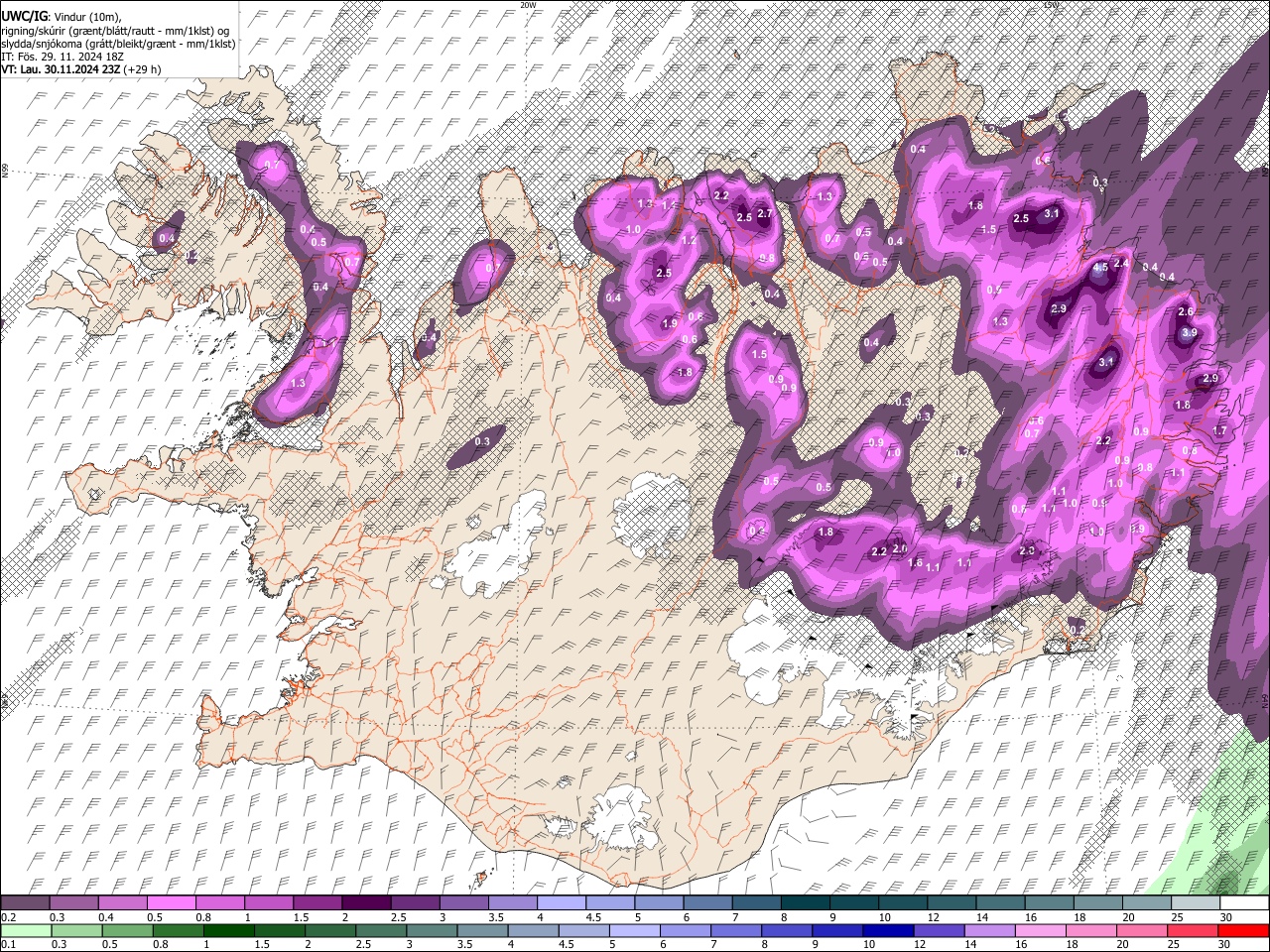This screenshot has width=1270, height=952.
Task: Click the 1.7 value near the east coast
Action: point(1220,430)
